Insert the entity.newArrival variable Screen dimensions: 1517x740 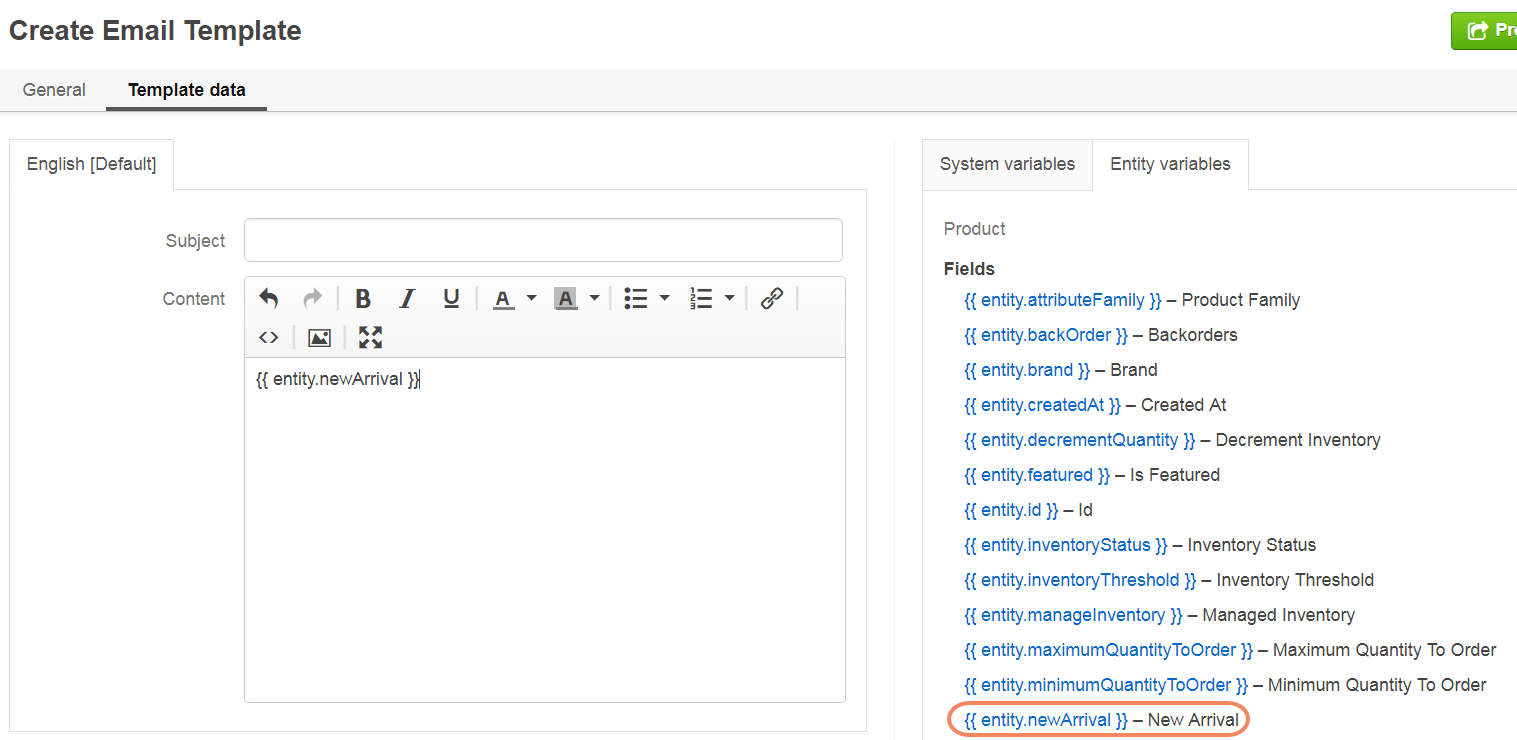1046,720
